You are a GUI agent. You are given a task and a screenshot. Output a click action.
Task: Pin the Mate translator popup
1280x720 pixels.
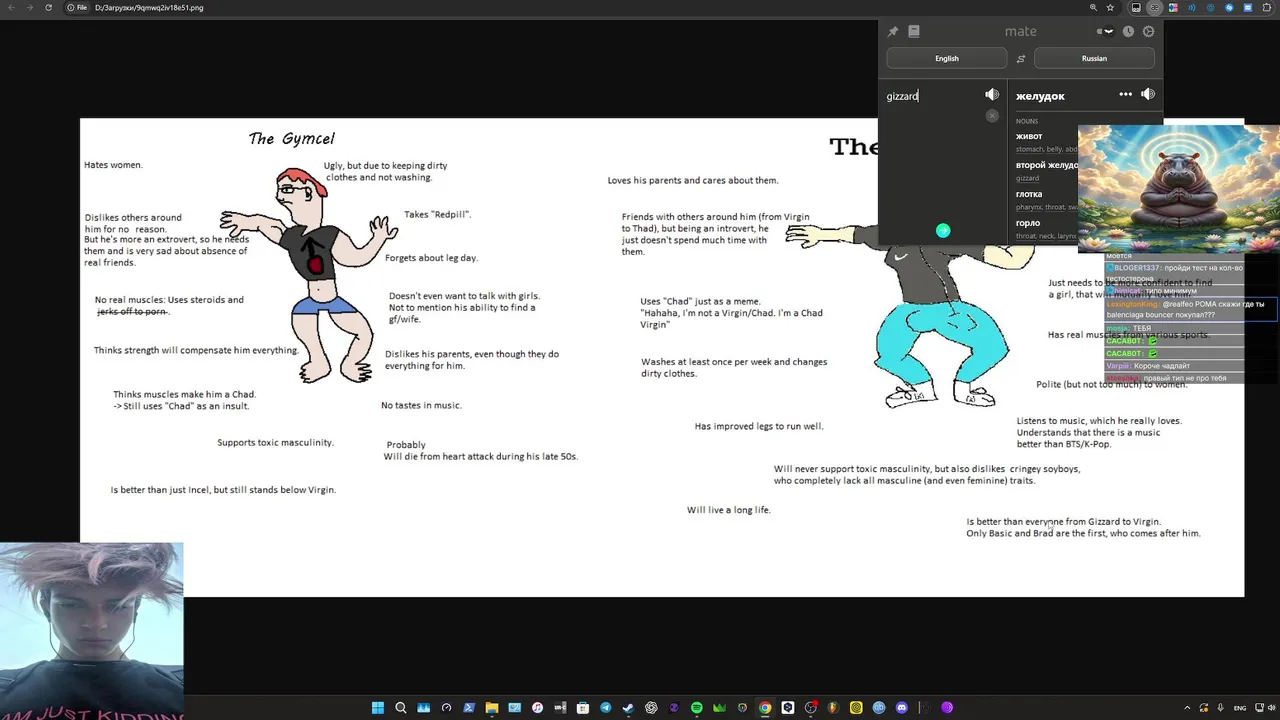pyautogui.click(x=893, y=32)
